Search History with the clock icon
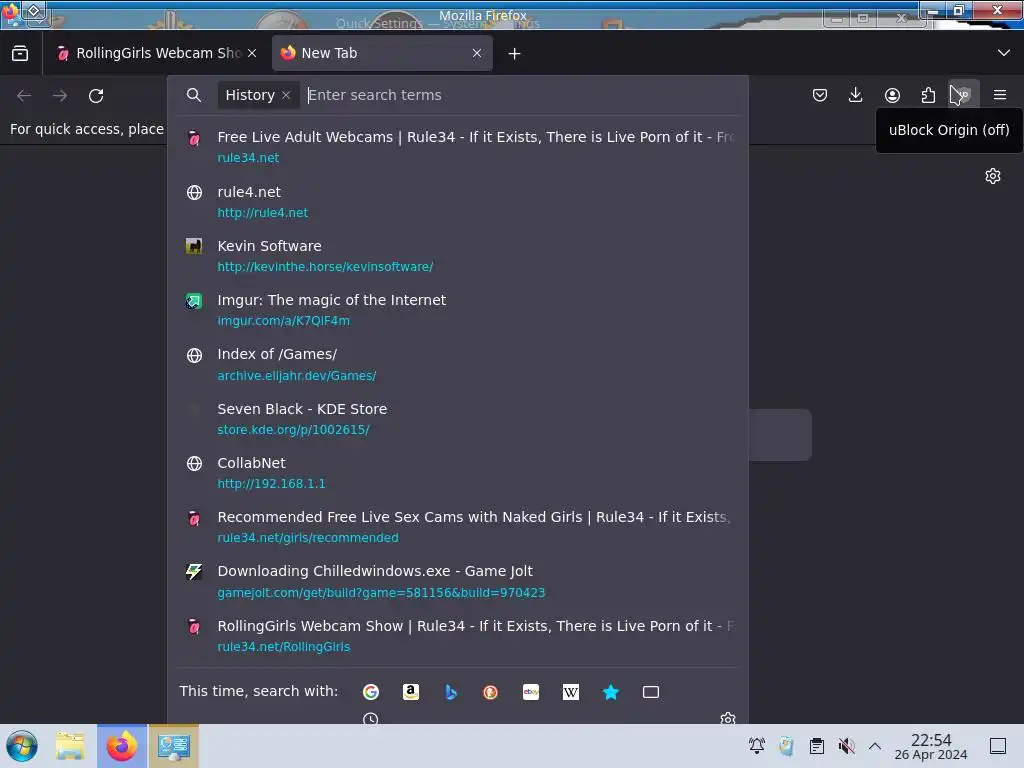Image resolution: width=1024 pixels, height=768 pixels. click(370, 718)
